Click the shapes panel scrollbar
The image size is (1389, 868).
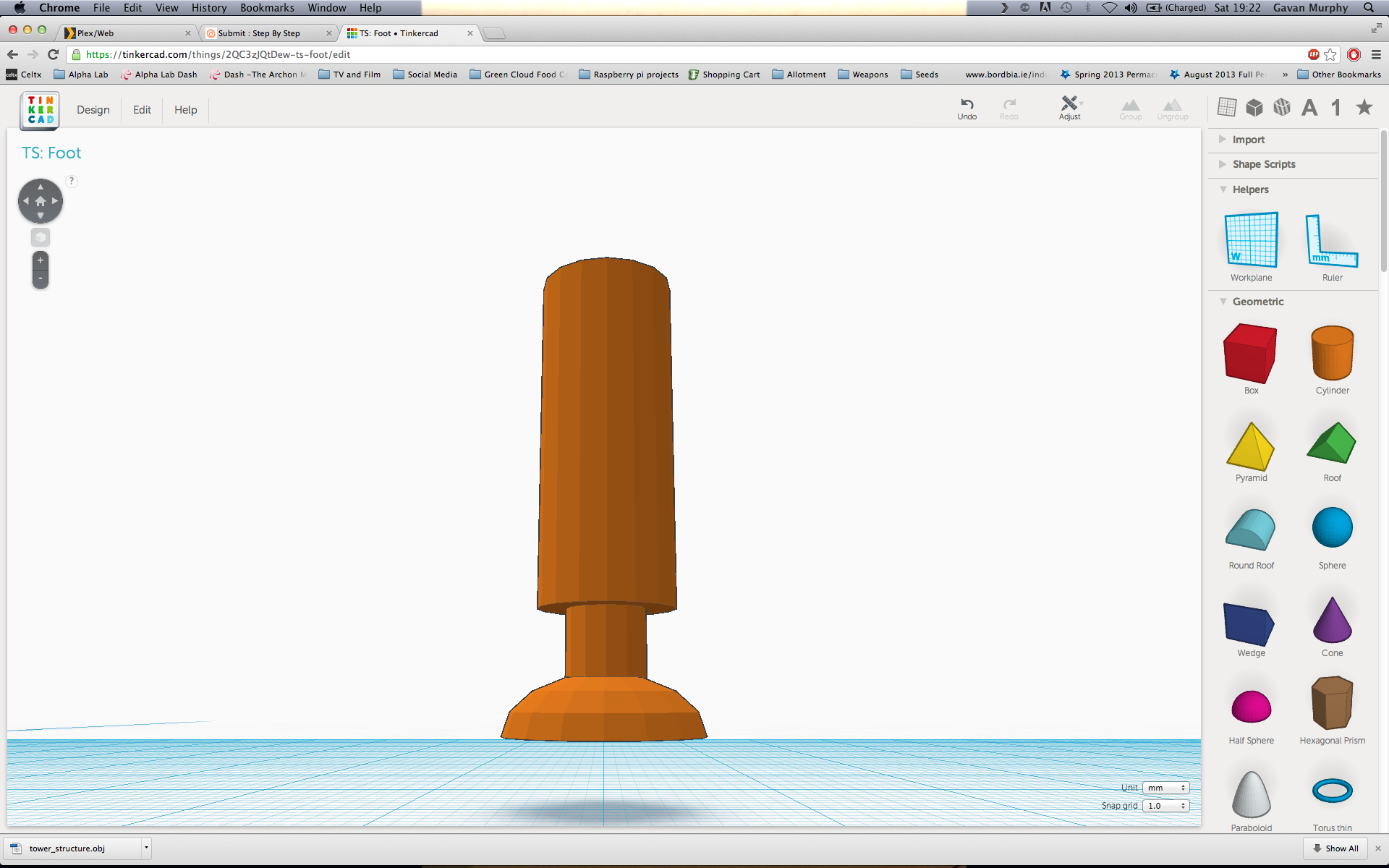pos(1384,201)
